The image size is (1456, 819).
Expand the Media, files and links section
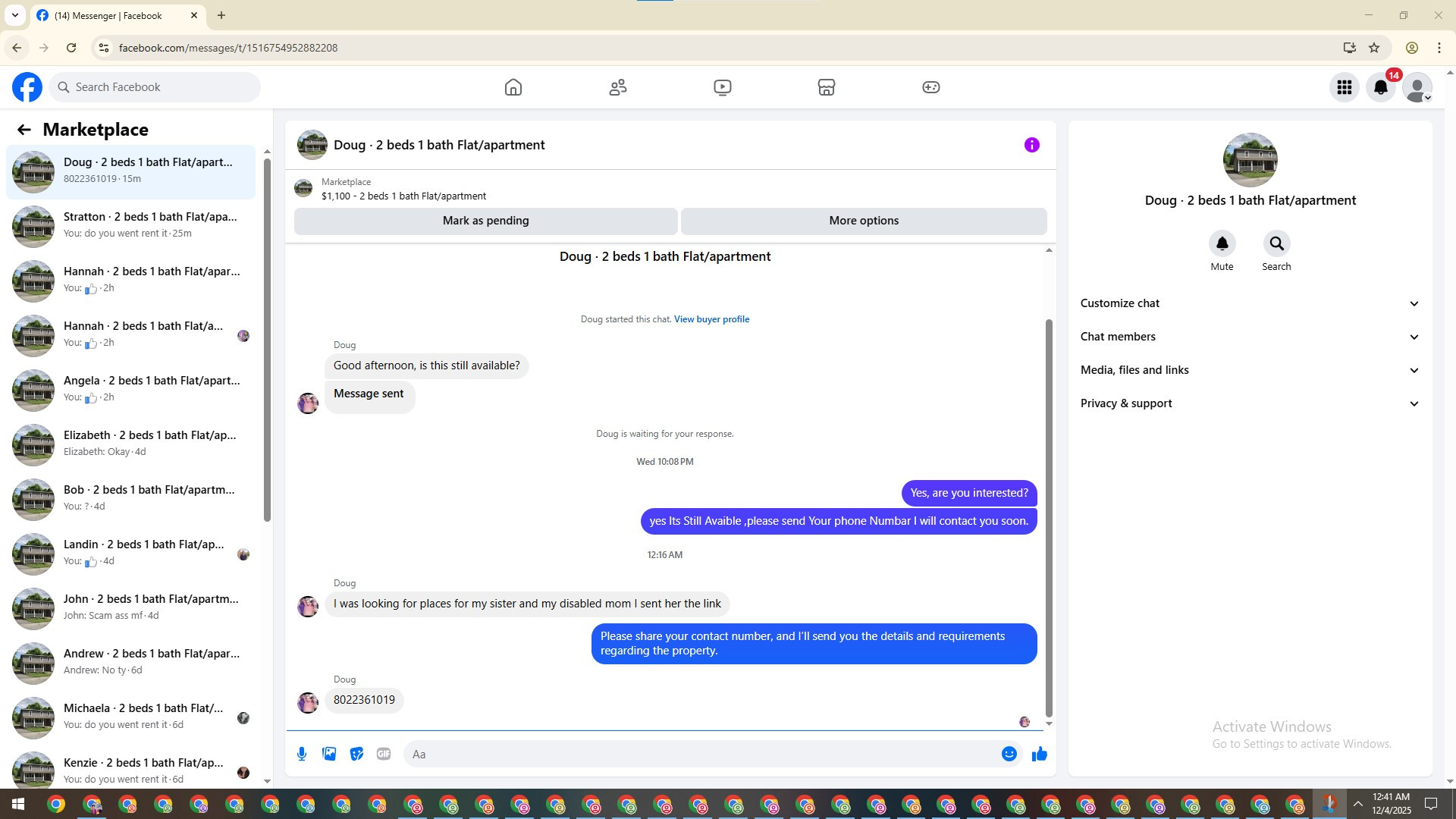pyautogui.click(x=1249, y=370)
